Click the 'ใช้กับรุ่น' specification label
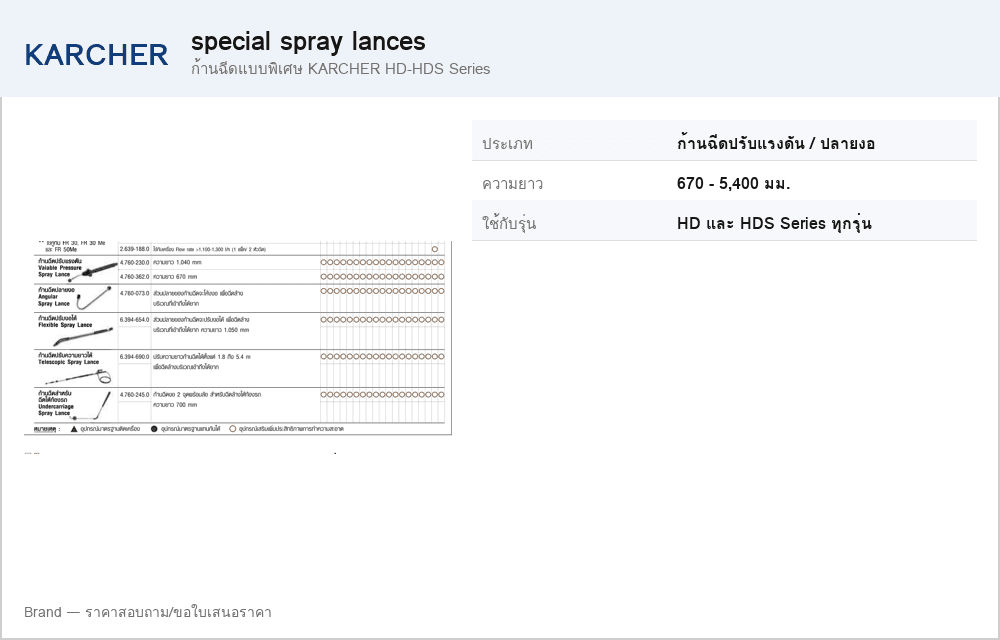The image size is (1000, 640). coord(509,223)
